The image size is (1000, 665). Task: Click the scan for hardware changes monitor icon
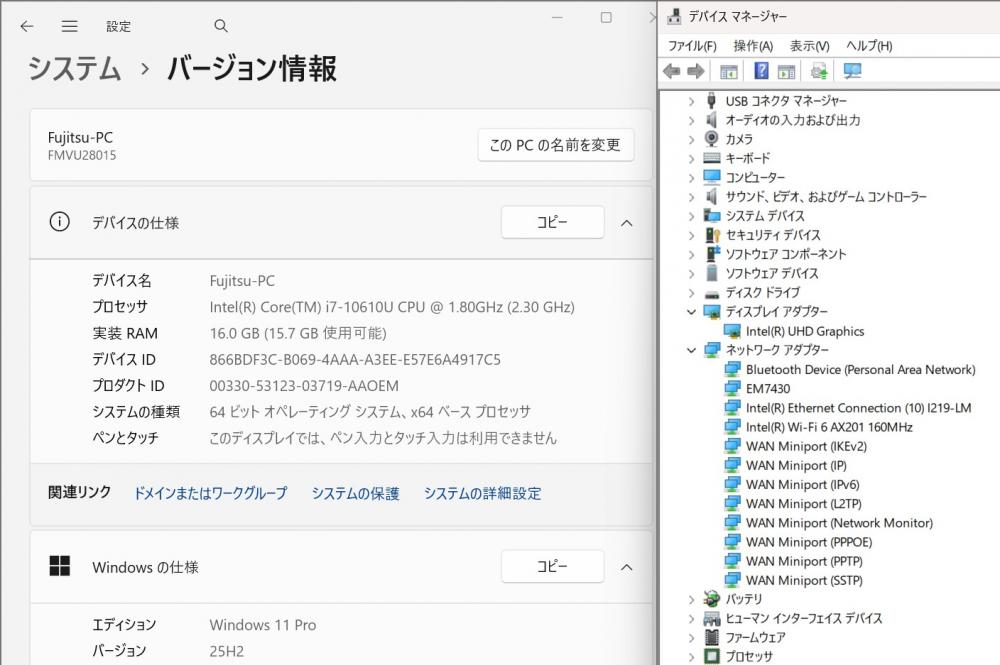[x=852, y=71]
